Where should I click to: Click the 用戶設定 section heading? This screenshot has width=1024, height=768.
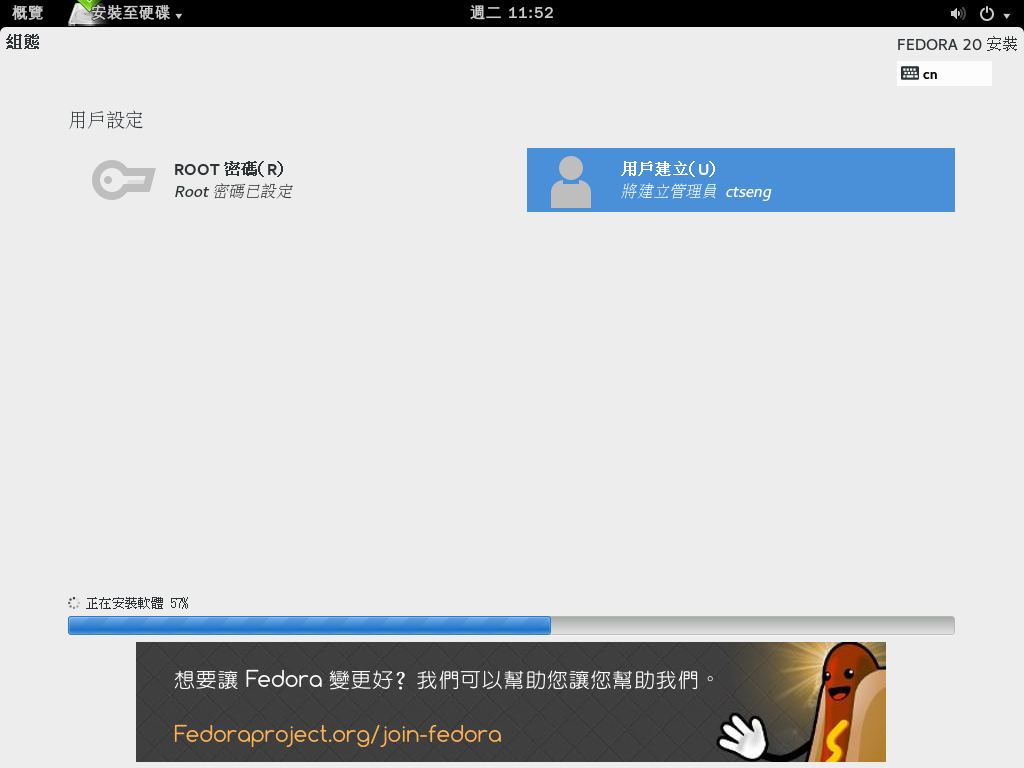click(106, 120)
